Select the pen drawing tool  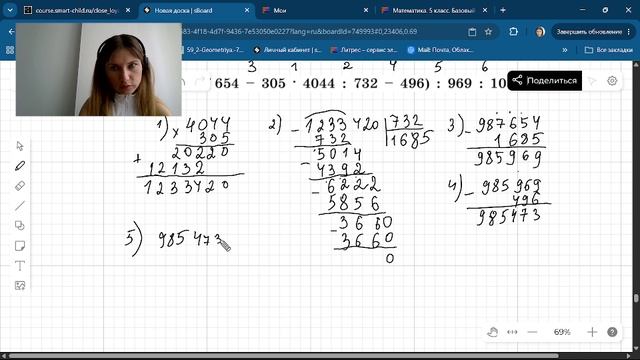pos(20,166)
